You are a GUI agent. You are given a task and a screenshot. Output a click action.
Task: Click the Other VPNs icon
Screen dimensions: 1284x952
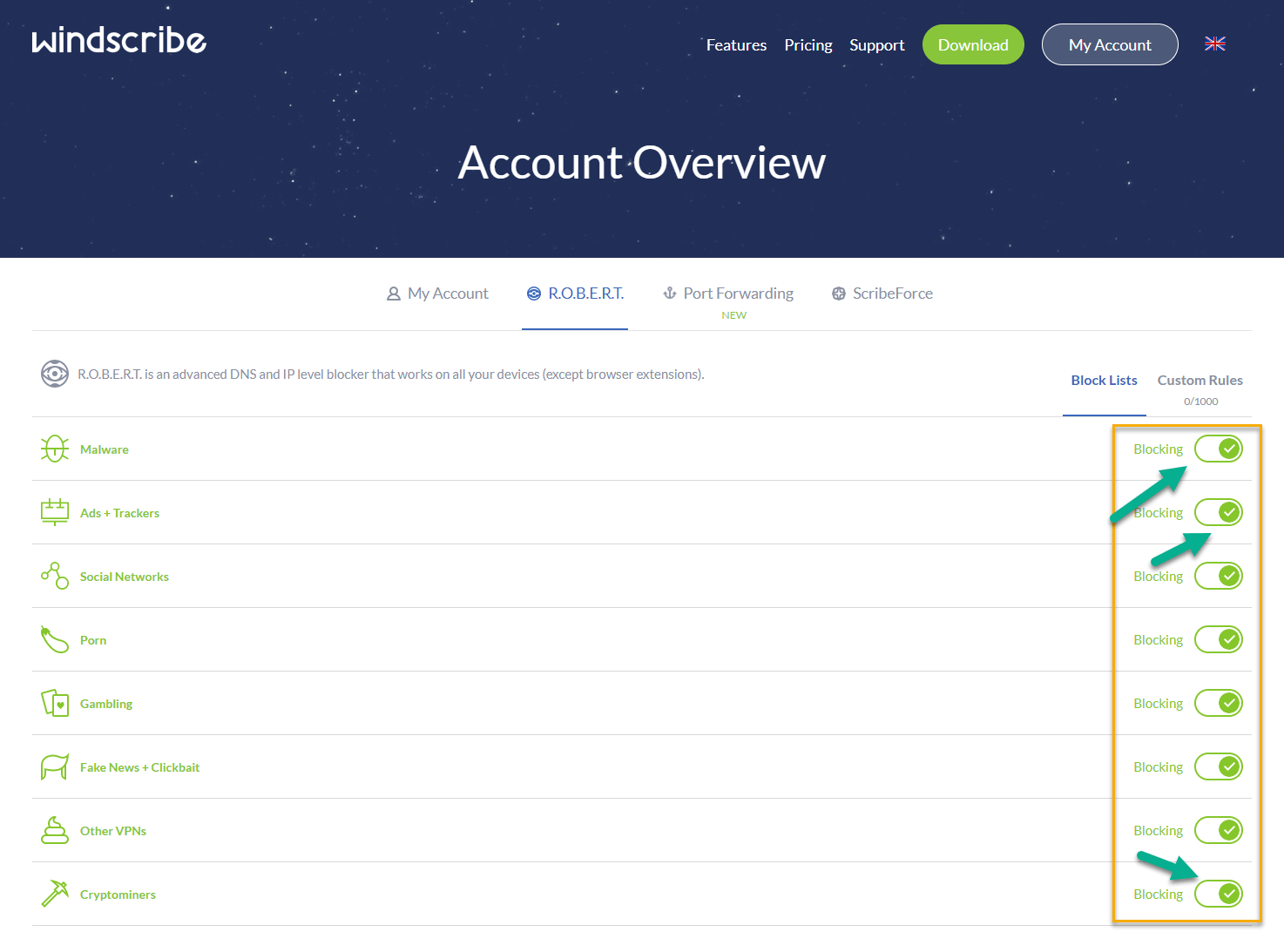coord(55,830)
